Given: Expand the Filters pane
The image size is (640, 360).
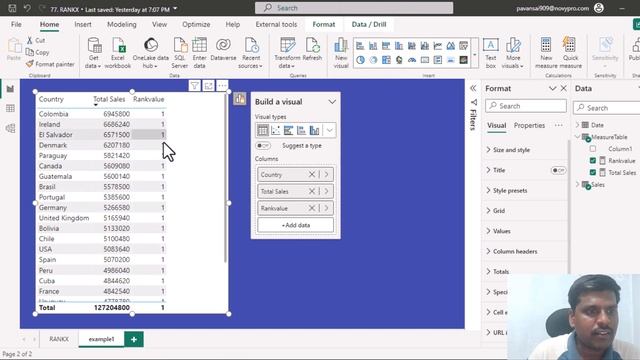Looking at the screenshot, I should pyautogui.click(x=473, y=88).
